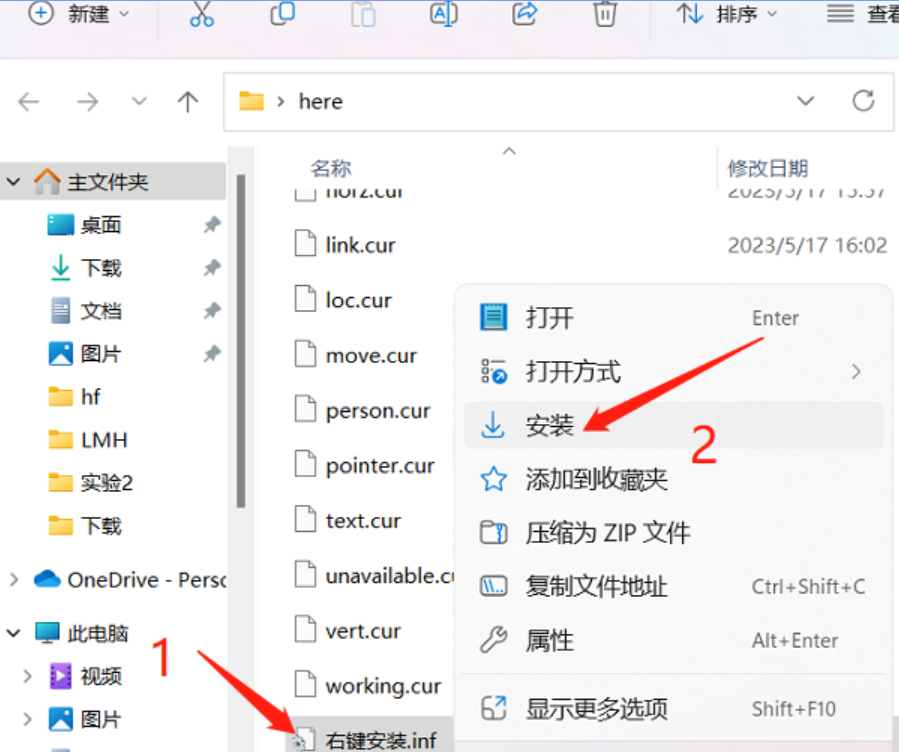Click the Cut scissors icon in toolbar
Image resolution: width=899 pixels, height=752 pixels.
[x=202, y=14]
